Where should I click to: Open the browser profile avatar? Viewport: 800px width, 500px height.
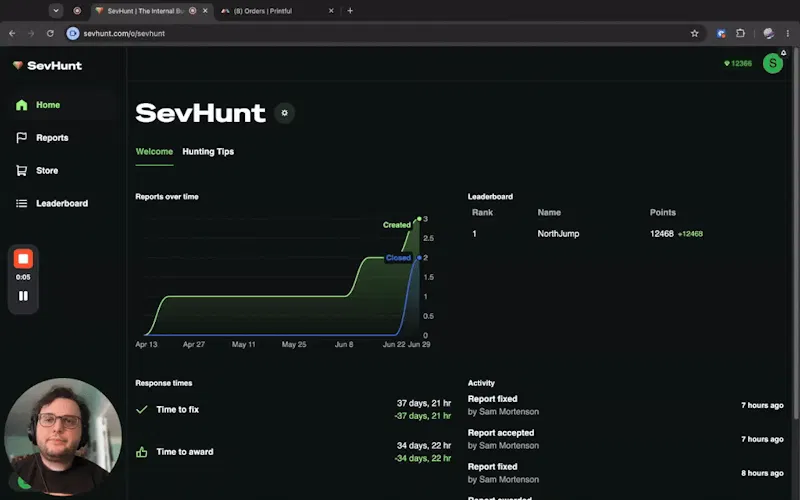[x=768, y=33]
